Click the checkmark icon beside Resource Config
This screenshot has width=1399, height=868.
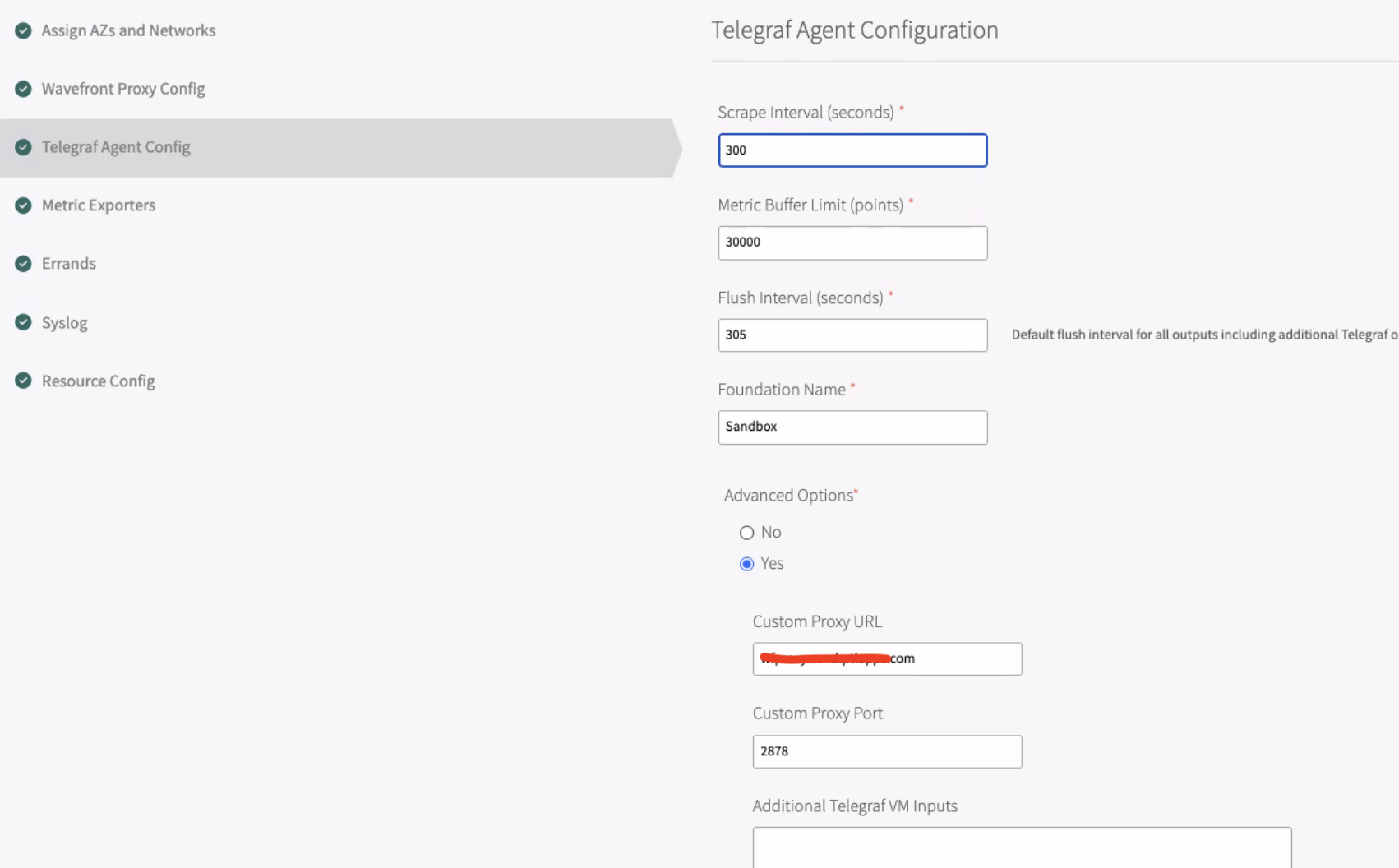23,381
